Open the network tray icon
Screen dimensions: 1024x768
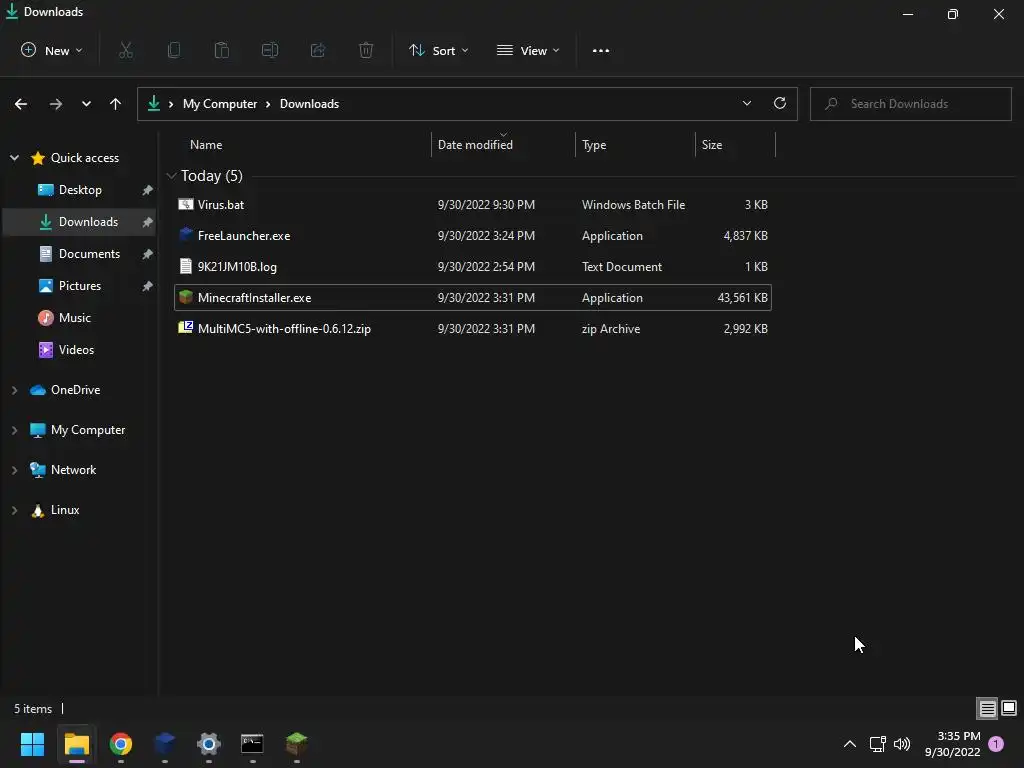(877, 744)
